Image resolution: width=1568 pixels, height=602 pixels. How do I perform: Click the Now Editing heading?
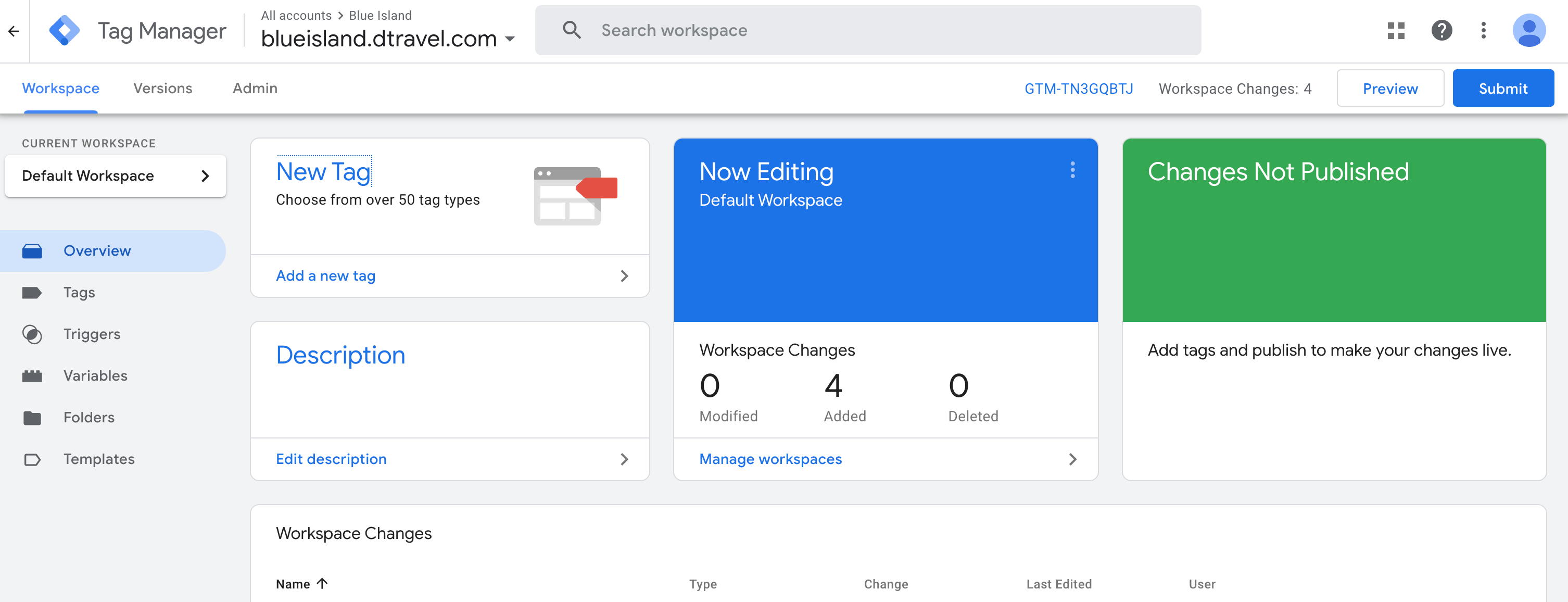click(x=766, y=172)
